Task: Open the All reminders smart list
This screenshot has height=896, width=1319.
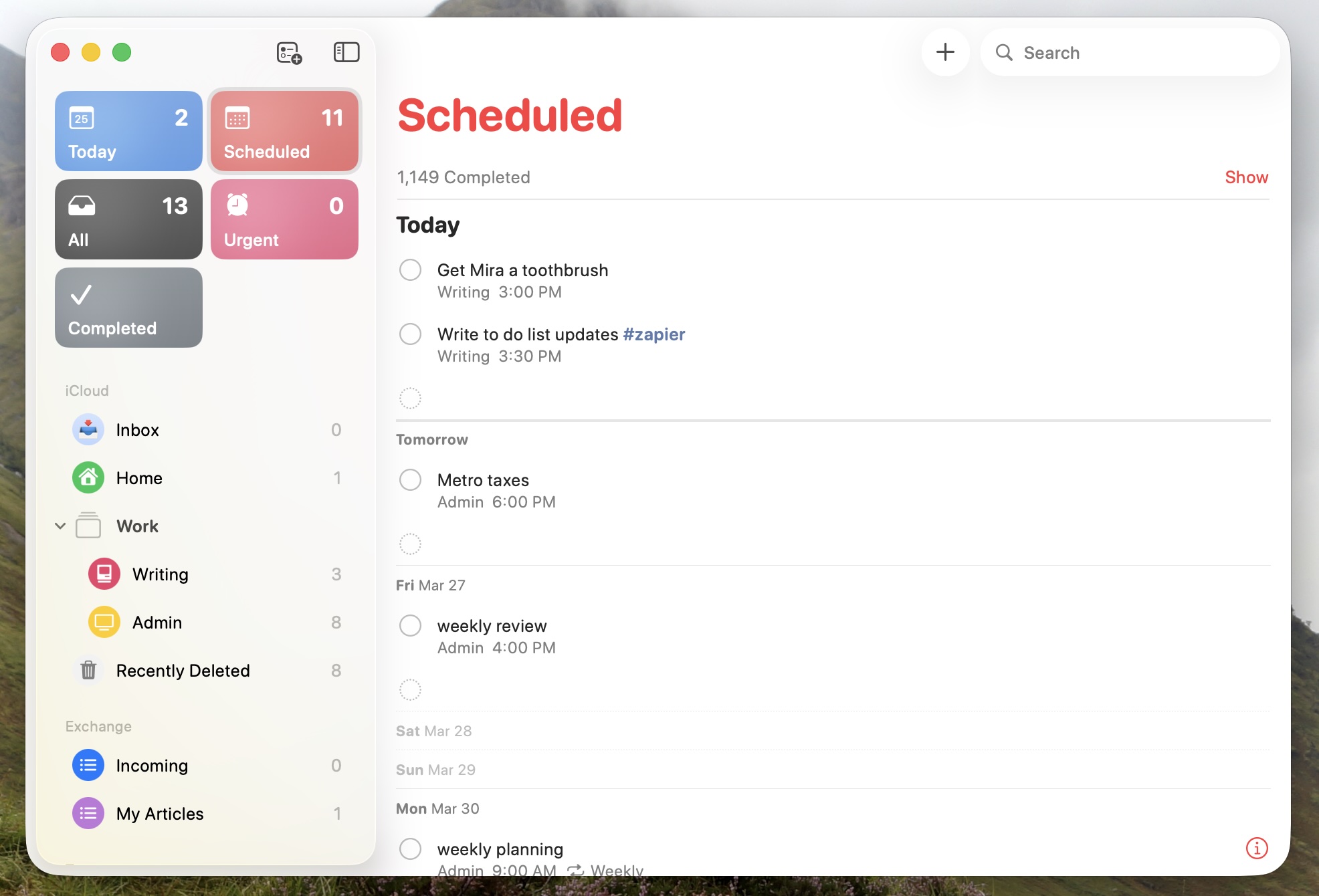Action: [127, 219]
